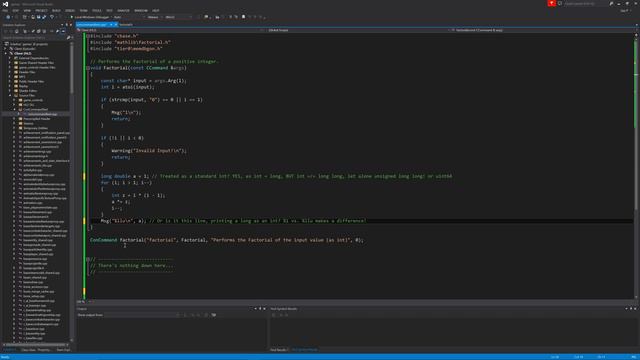The width and height of the screenshot is (640, 360).
Task: Toggle Preview Selected Items in Solution Explorer
Action: (63, 31)
